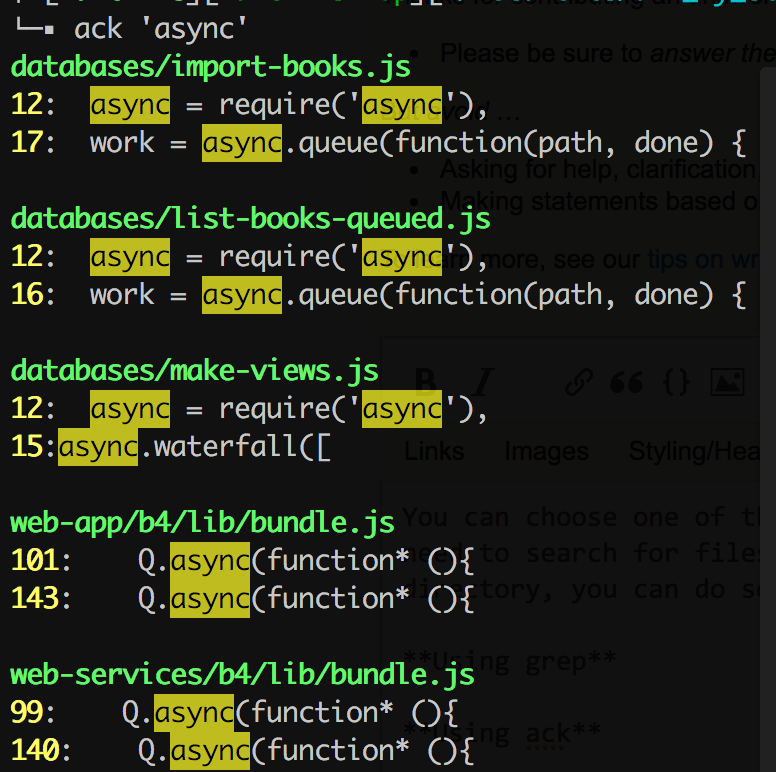Click line 15 async.waterfall([ result

click(x=171, y=447)
